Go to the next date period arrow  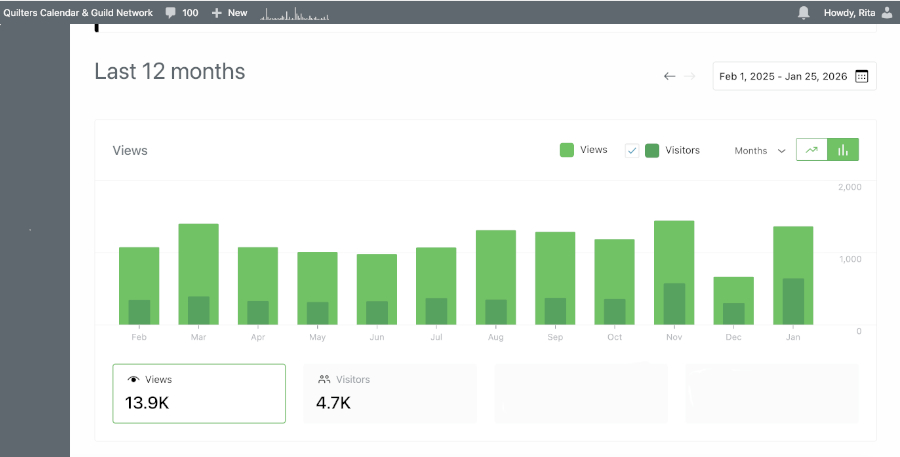(x=690, y=76)
